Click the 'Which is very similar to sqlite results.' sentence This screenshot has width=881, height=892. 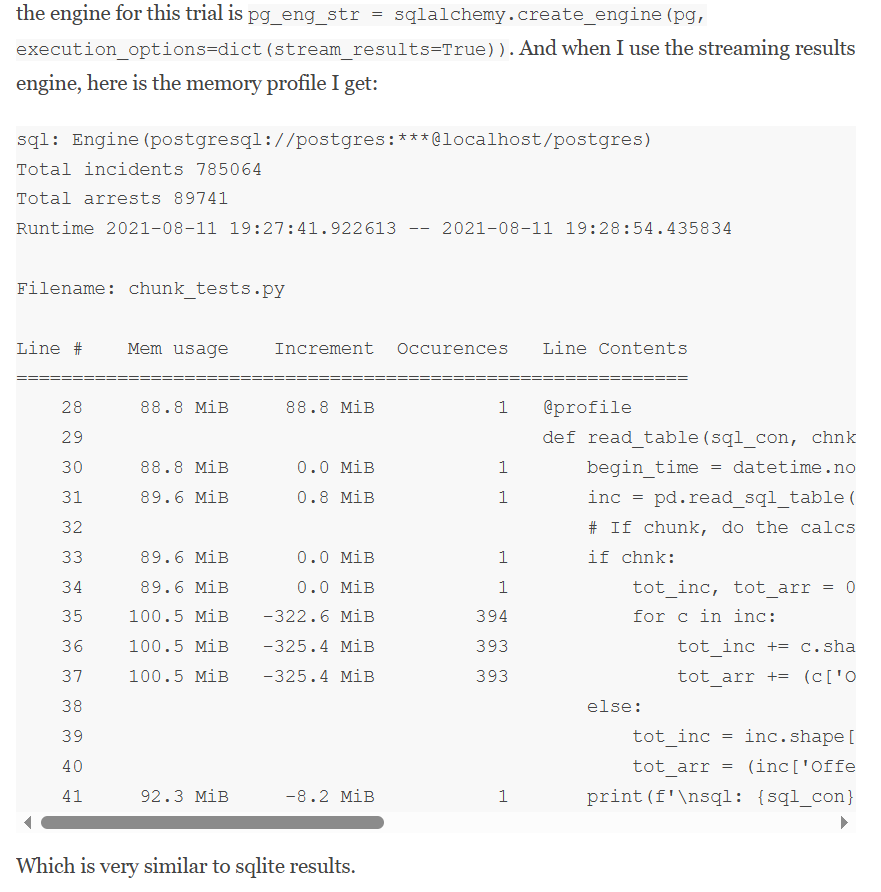coord(186,866)
